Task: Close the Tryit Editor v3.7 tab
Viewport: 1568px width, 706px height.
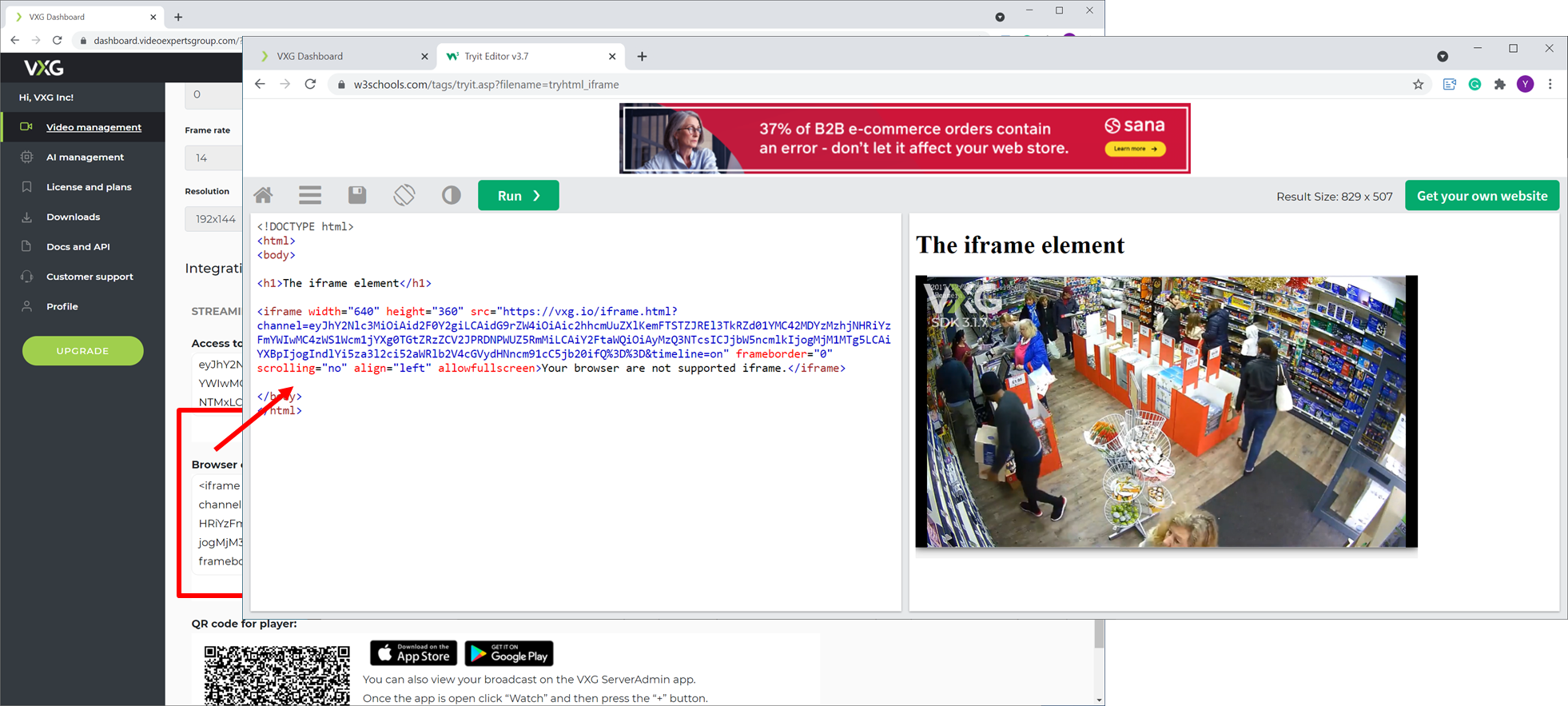Action: coord(612,57)
